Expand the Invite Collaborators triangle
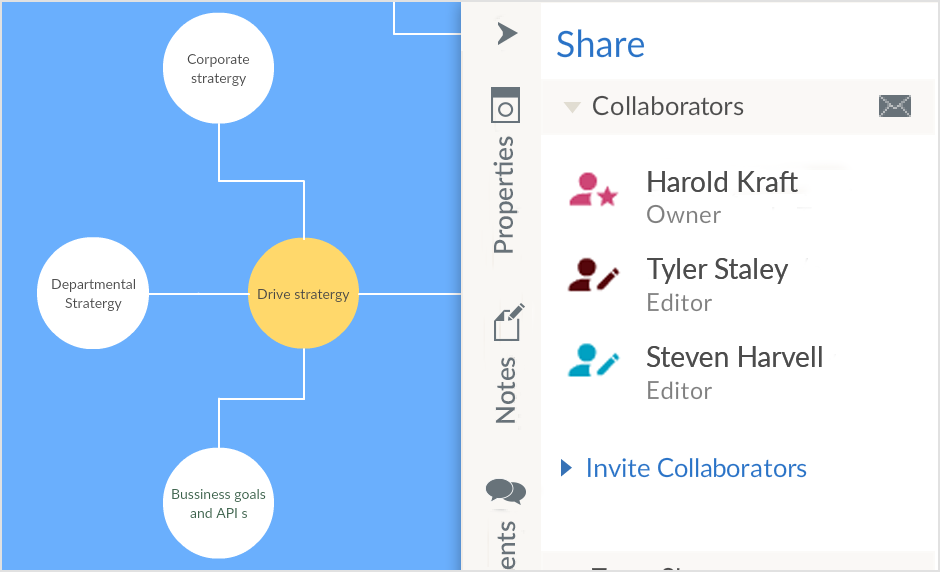940x572 pixels. tap(567, 467)
